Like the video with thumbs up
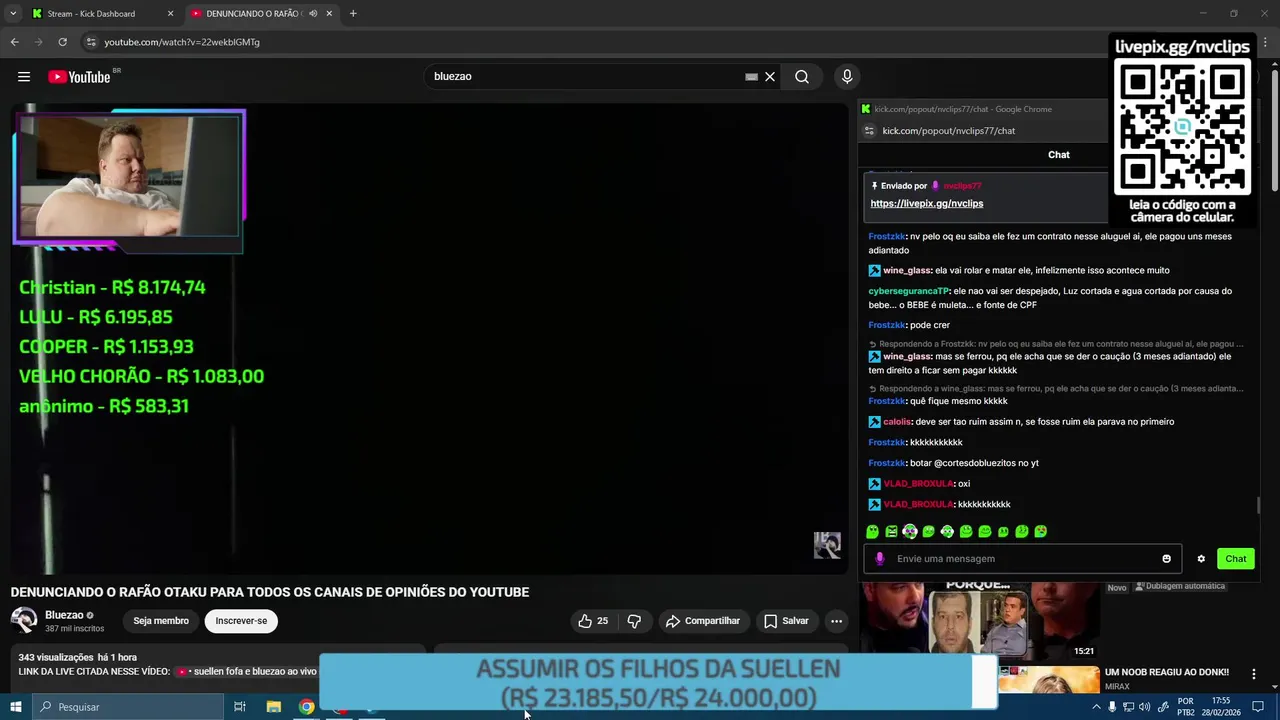The height and width of the screenshot is (720, 1280). pyautogui.click(x=593, y=621)
